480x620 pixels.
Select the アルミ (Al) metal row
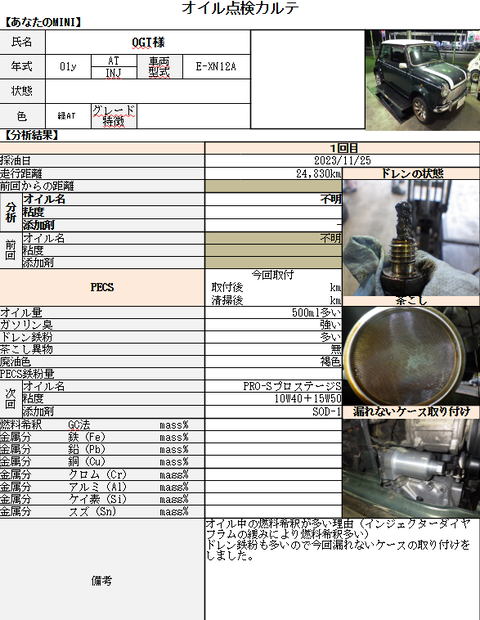click(x=102, y=487)
